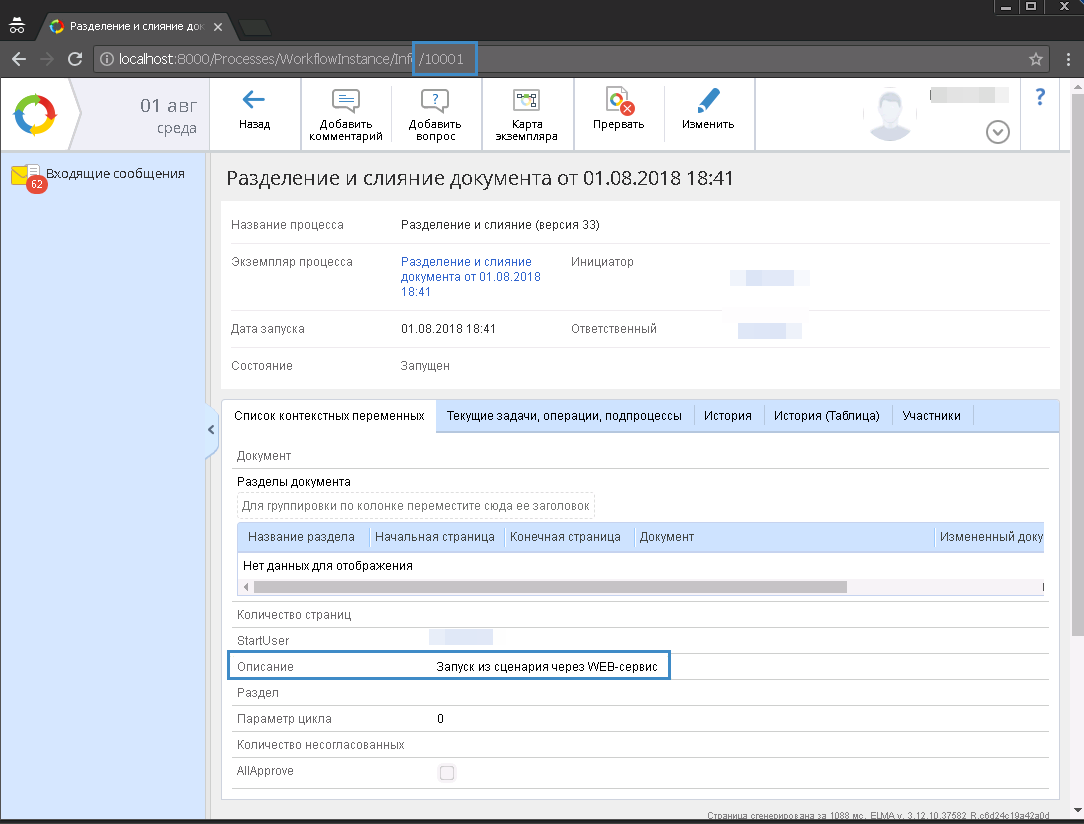Image resolution: width=1084 pixels, height=824 pixels.
Task: Open Карта экземпляра diagram icon
Action: 526,101
